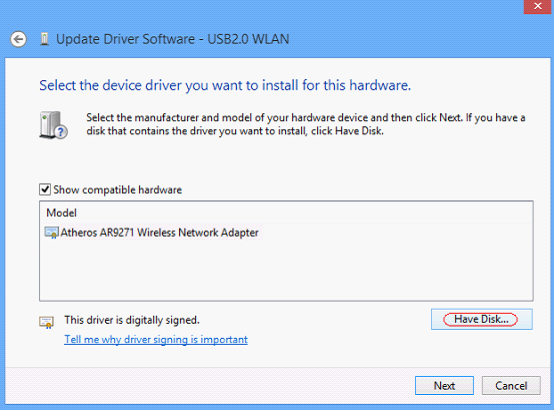Proceed with the Next button
This screenshot has height=411, width=555.
click(444, 385)
